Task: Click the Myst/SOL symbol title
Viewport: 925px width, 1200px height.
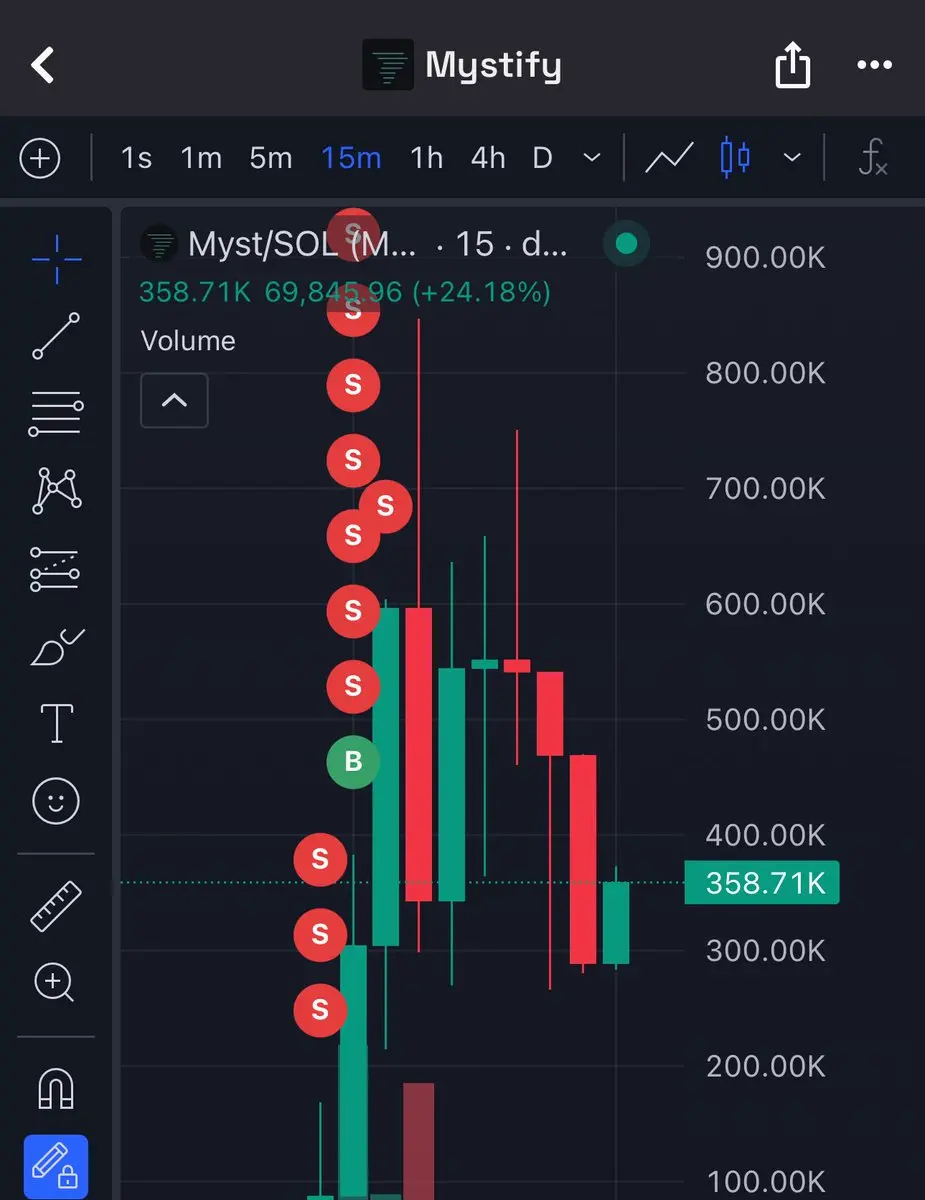Action: coord(378,244)
